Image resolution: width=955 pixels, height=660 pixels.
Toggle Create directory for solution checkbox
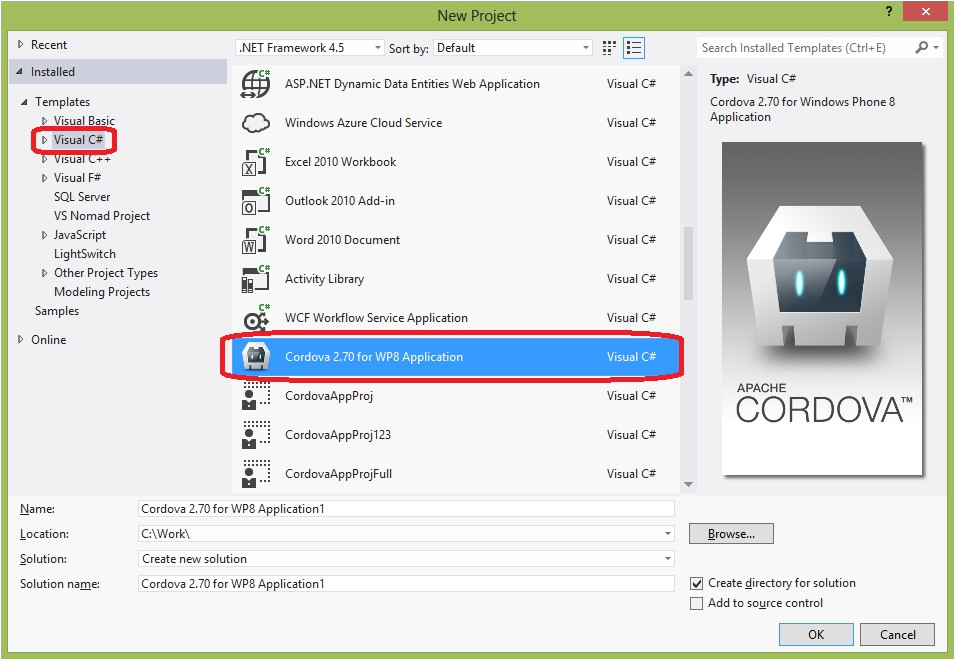(x=696, y=584)
